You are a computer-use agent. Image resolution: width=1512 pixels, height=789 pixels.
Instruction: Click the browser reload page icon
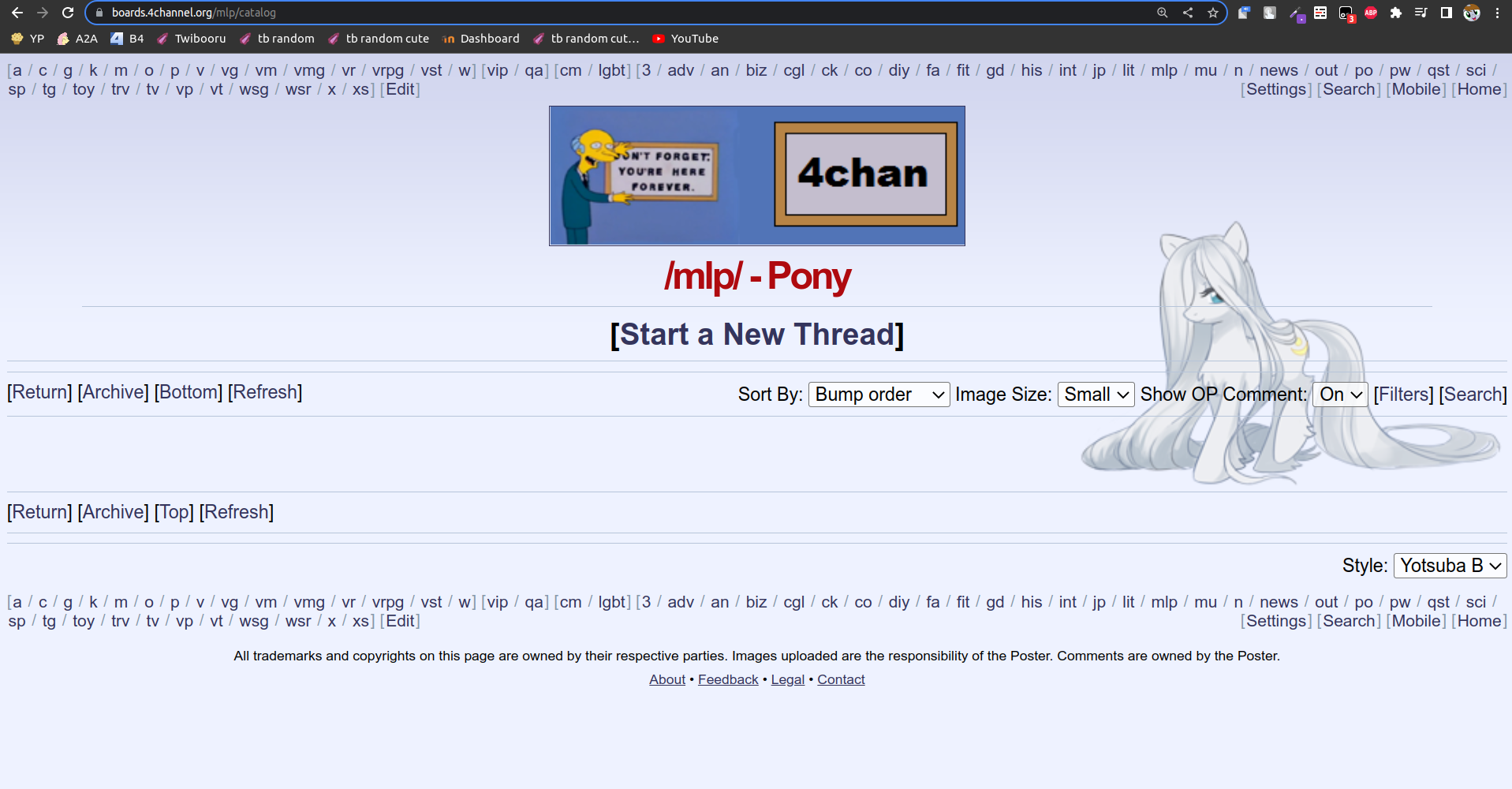tap(68, 13)
